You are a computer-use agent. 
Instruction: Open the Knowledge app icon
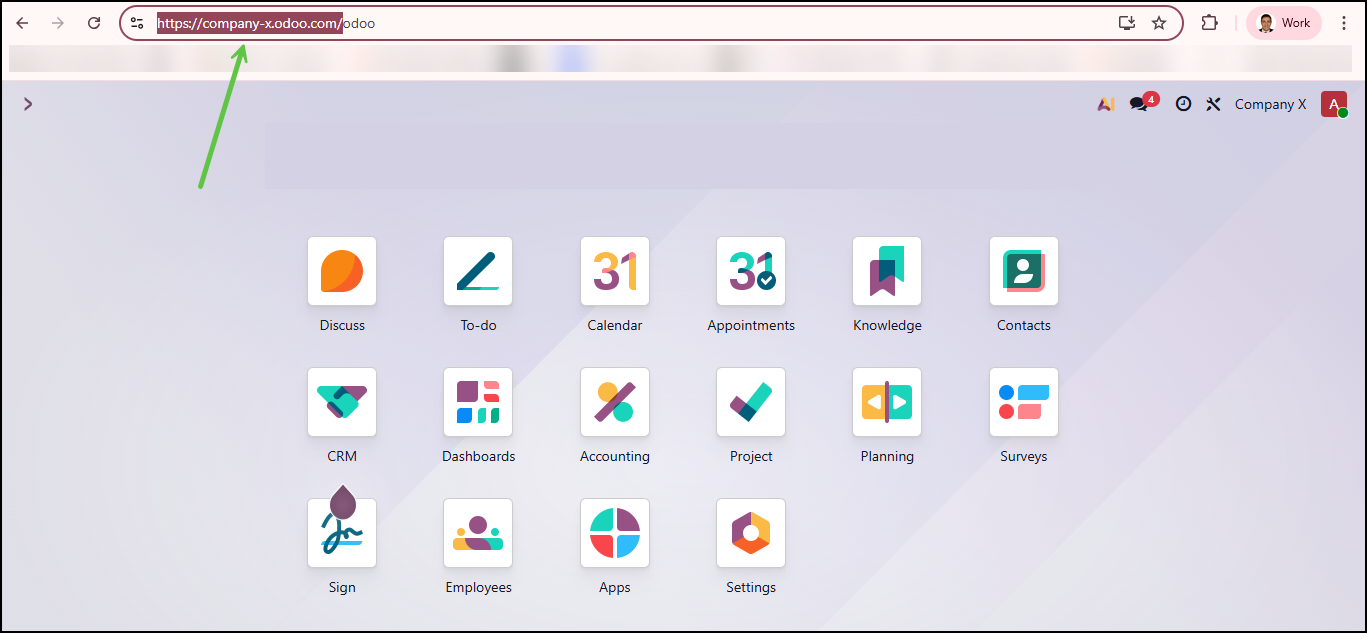[887, 271]
